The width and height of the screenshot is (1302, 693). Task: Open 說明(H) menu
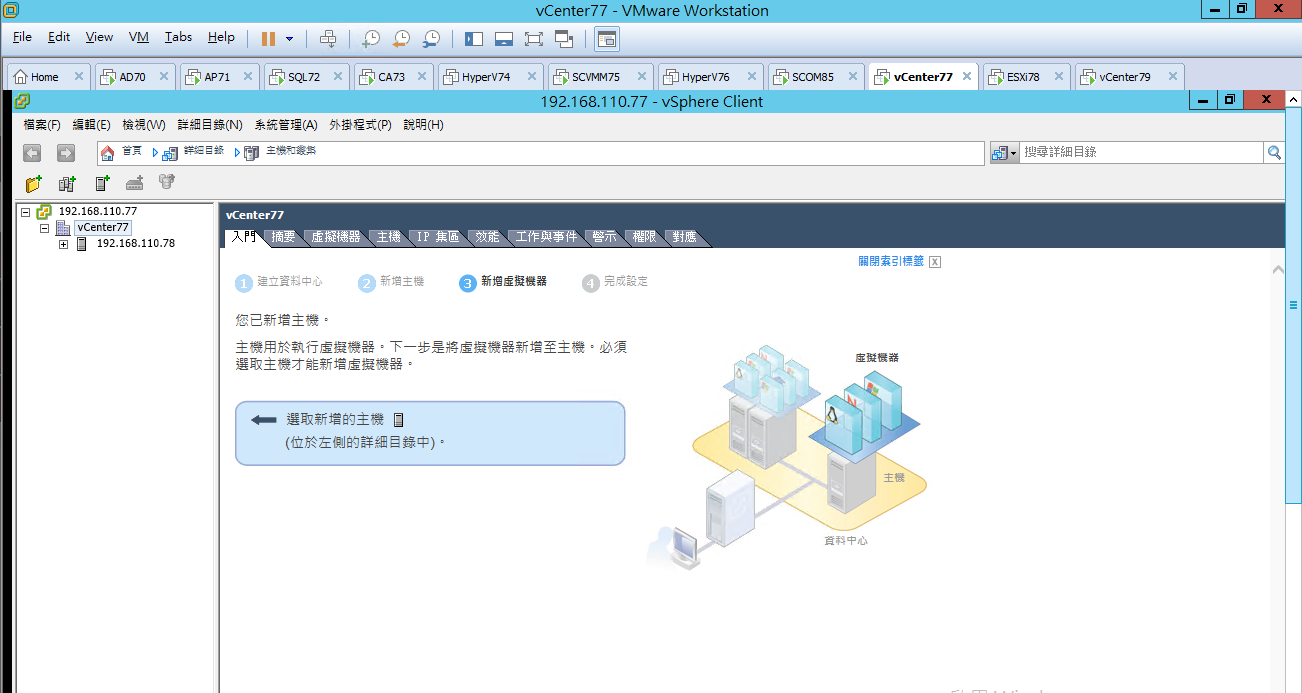click(423, 125)
